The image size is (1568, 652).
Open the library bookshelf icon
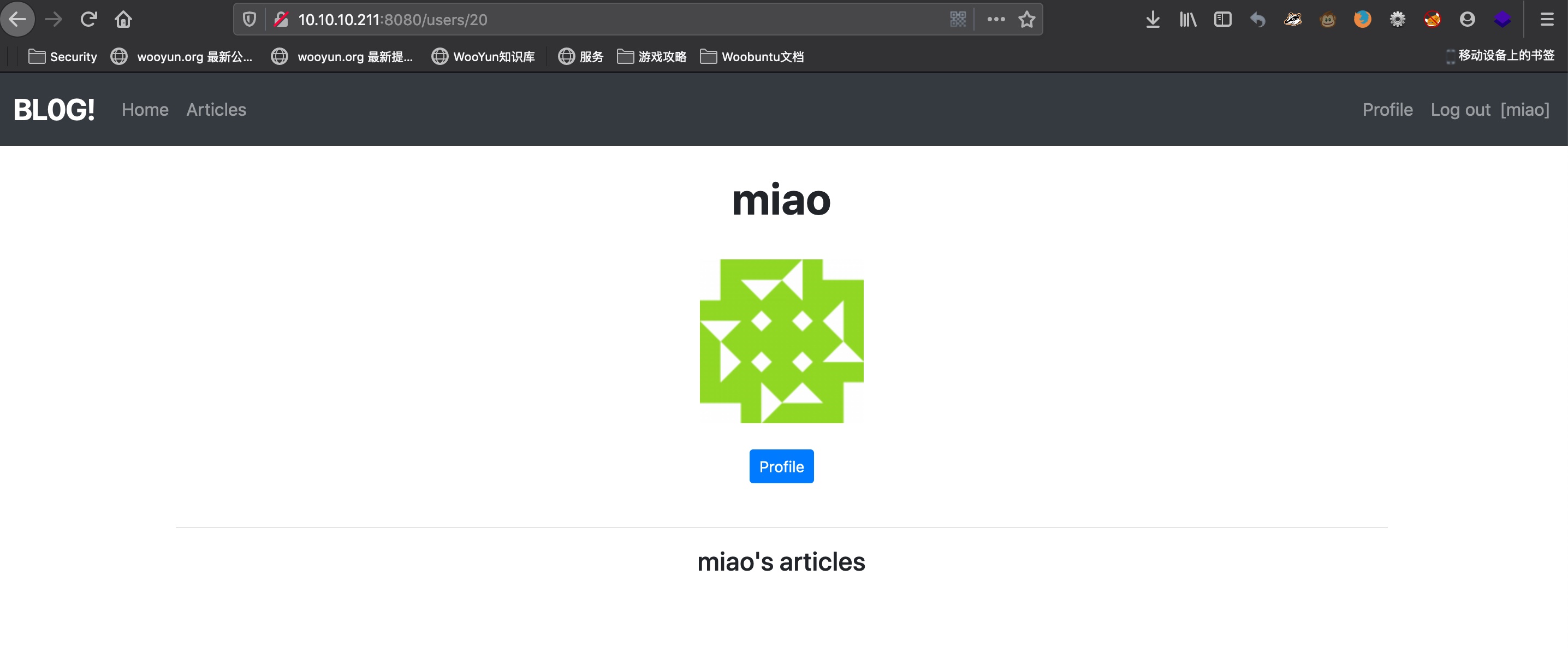tap(1187, 20)
